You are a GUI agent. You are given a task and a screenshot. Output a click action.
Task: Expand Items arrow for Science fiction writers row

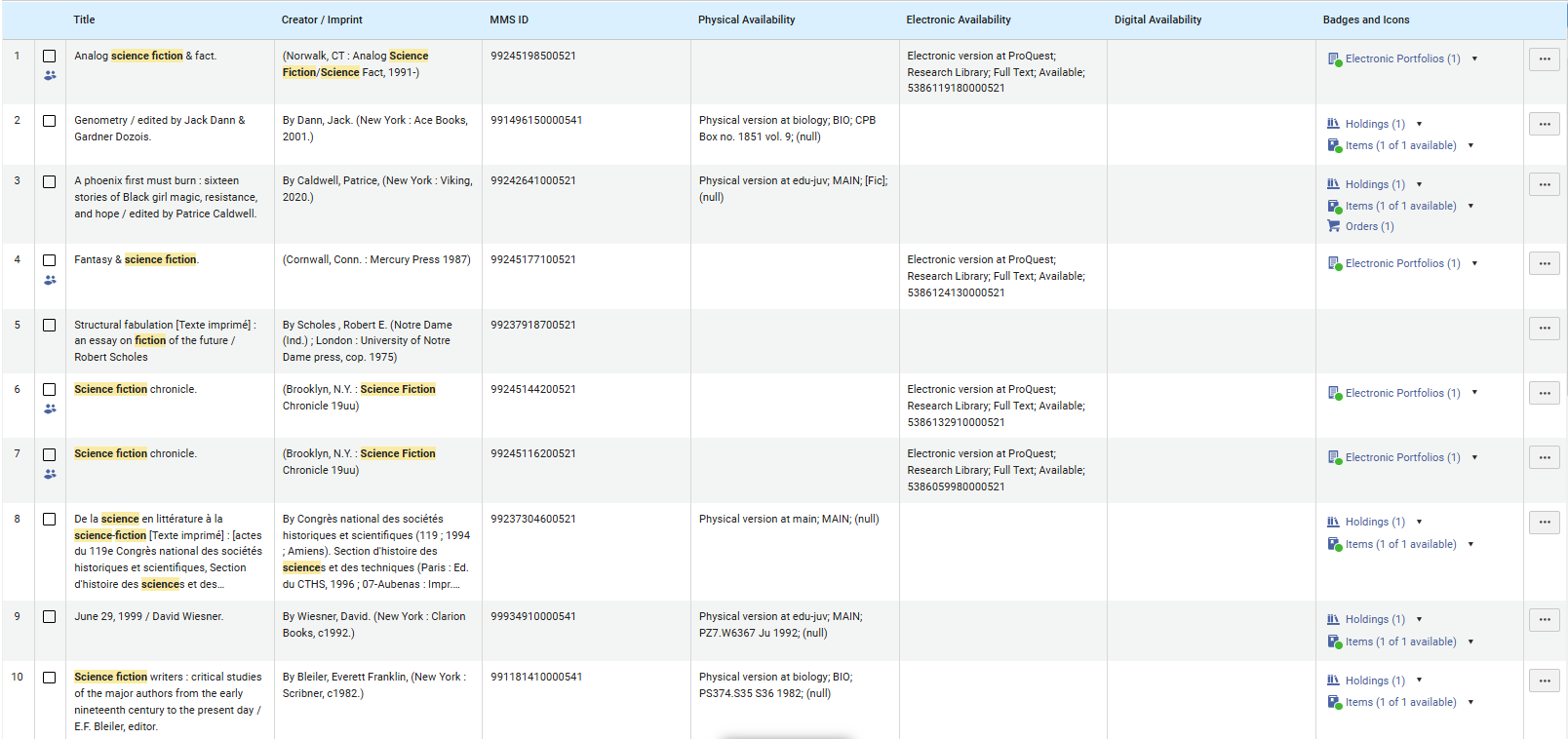point(1470,702)
